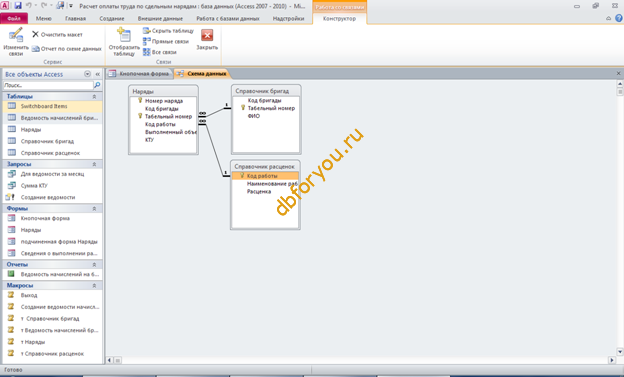Click the Отобразить таблицу button
Screen dimensions: 624x377
point(124,42)
